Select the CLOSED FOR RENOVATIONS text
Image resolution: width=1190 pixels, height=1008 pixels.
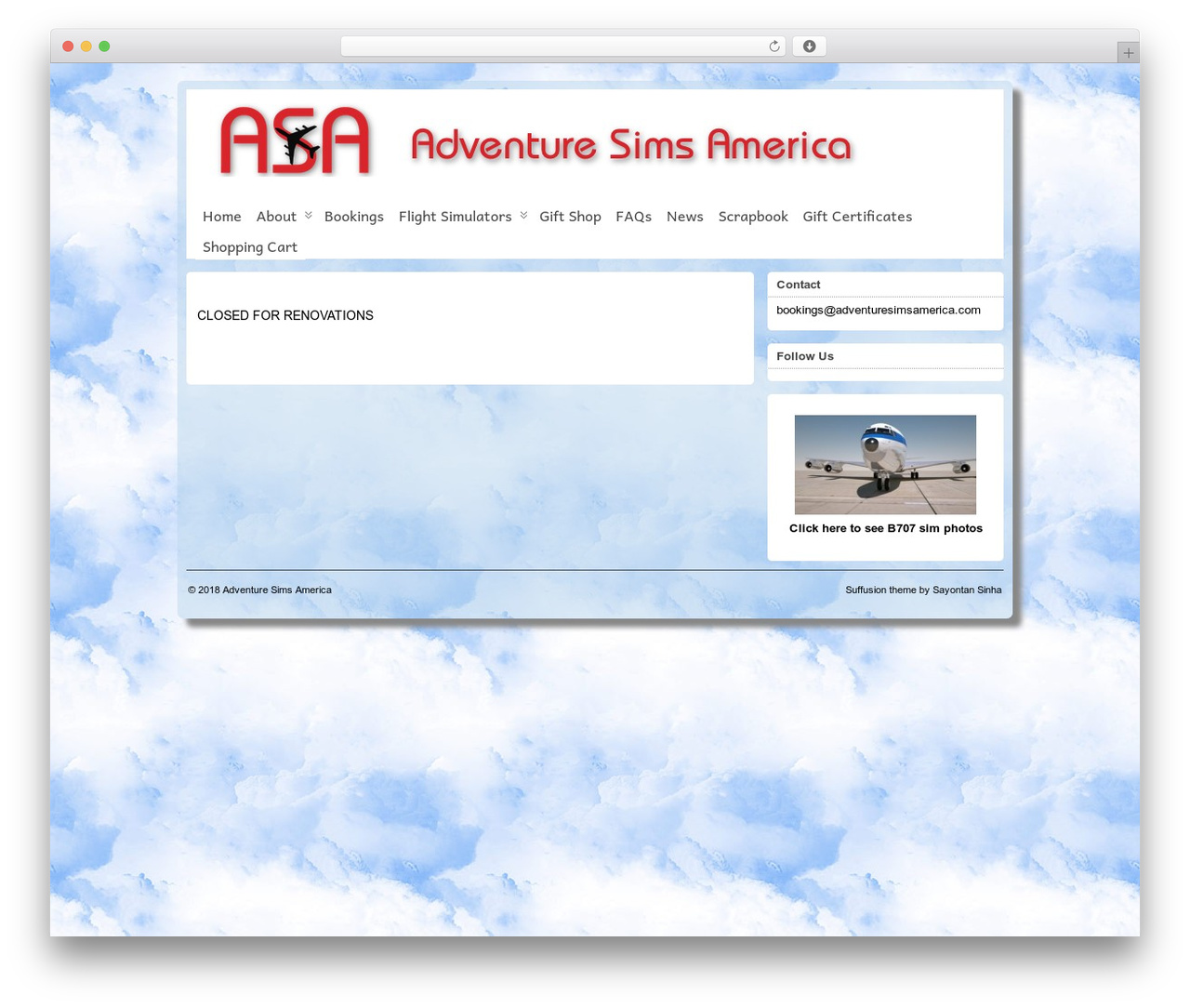[285, 316]
